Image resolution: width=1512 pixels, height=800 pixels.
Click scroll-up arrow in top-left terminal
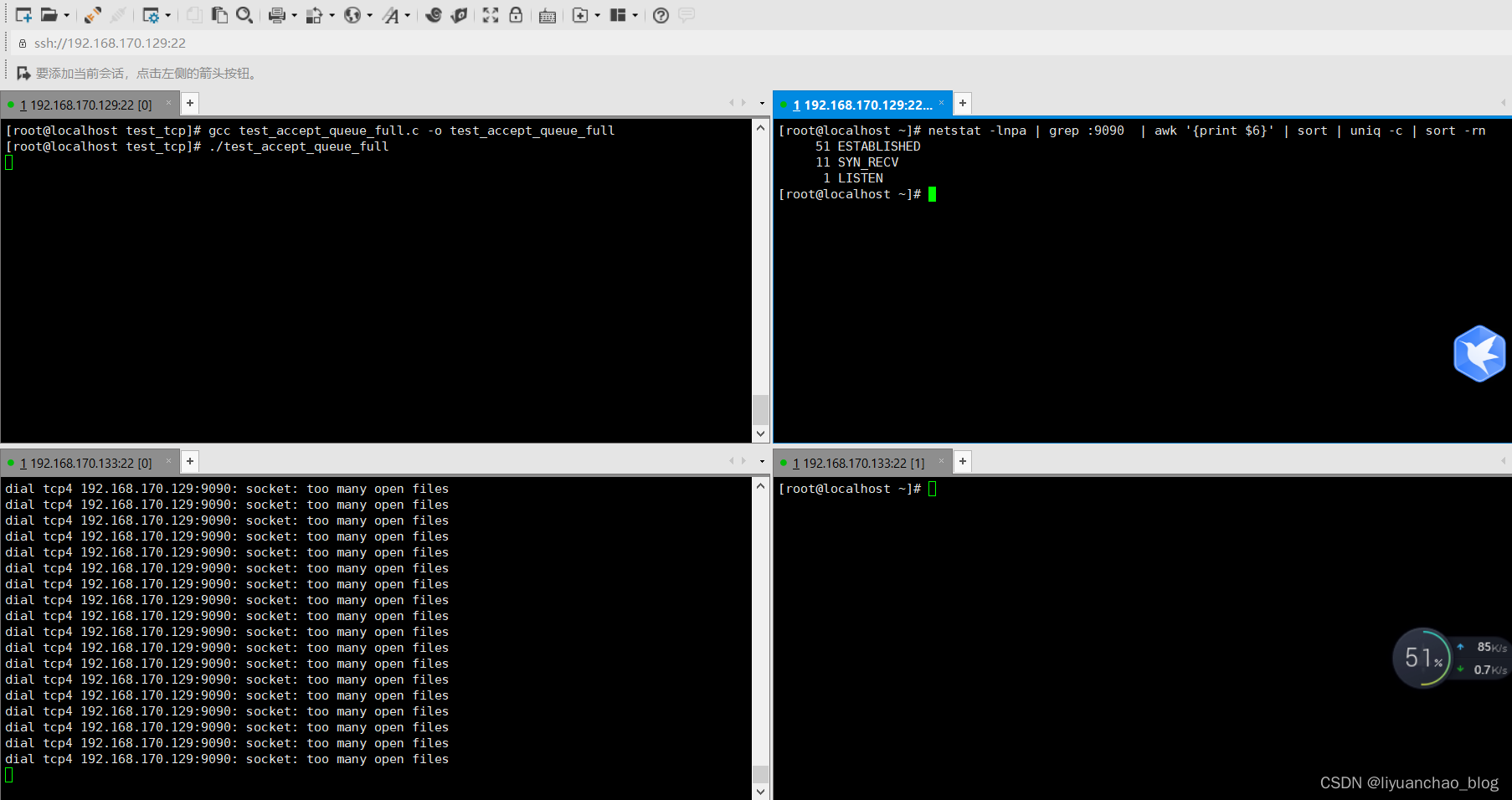point(760,127)
